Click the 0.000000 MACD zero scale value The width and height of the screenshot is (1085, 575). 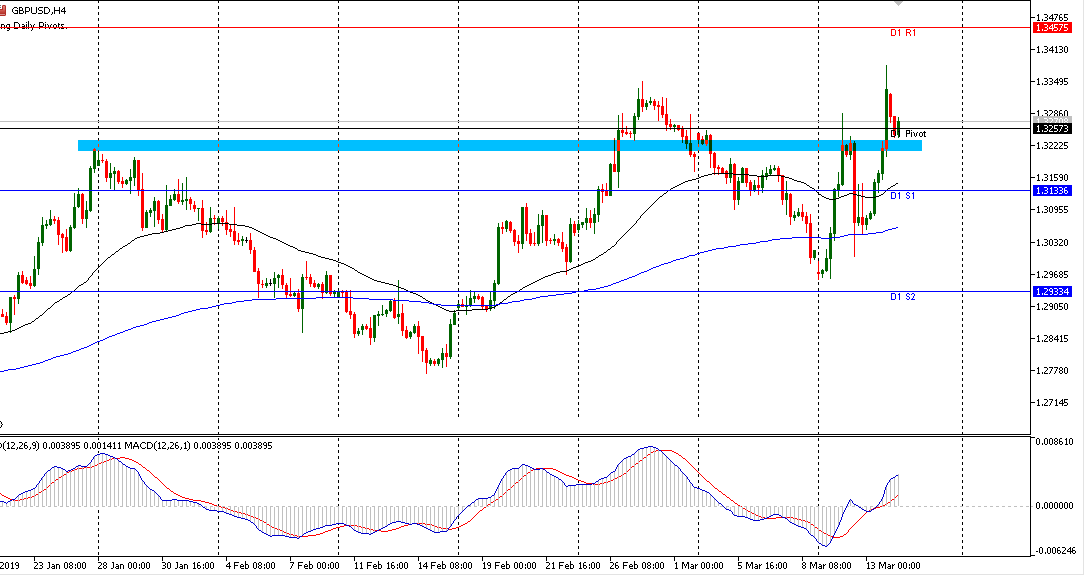pyautogui.click(x=1056, y=506)
